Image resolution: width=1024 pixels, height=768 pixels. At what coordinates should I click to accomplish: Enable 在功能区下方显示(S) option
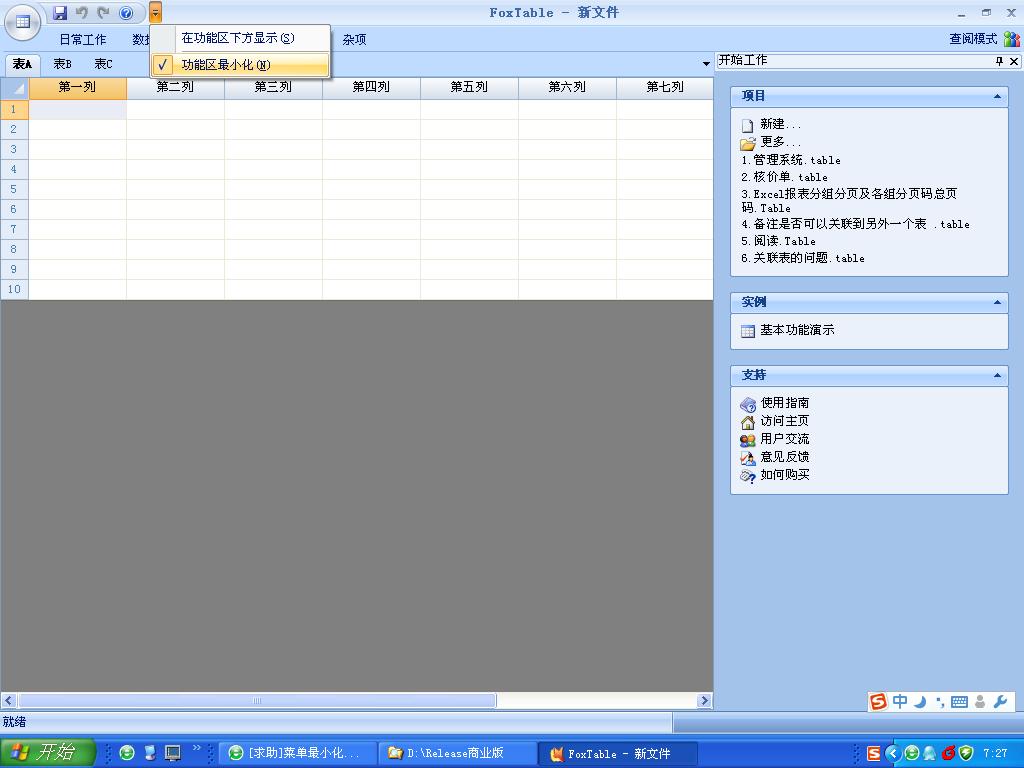coord(240,39)
